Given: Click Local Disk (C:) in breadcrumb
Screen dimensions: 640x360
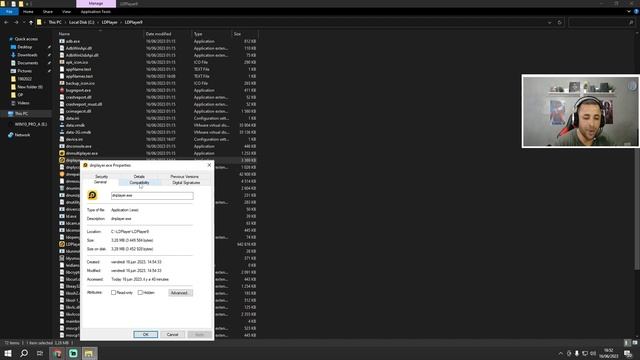Looking at the screenshot, I should tap(81, 22).
